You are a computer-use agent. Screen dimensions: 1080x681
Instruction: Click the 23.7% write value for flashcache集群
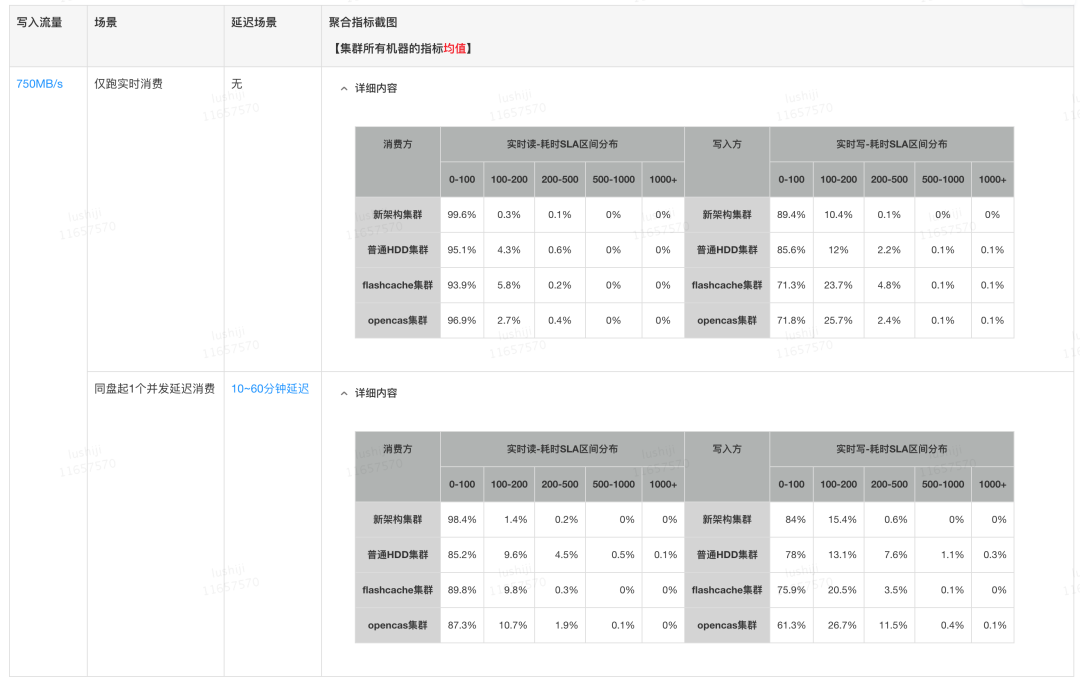[x=838, y=285]
